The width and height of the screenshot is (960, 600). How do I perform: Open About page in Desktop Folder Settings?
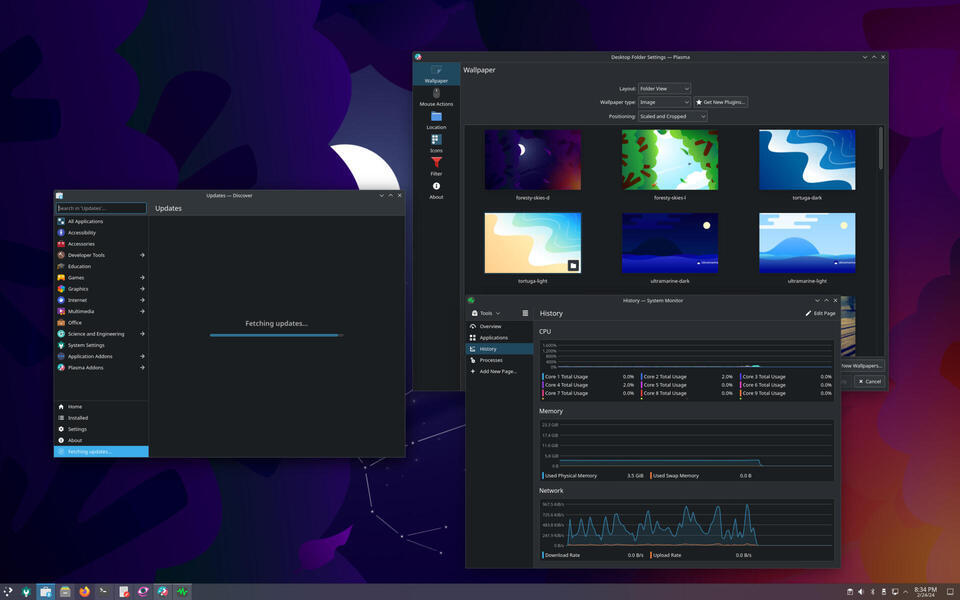(436, 190)
